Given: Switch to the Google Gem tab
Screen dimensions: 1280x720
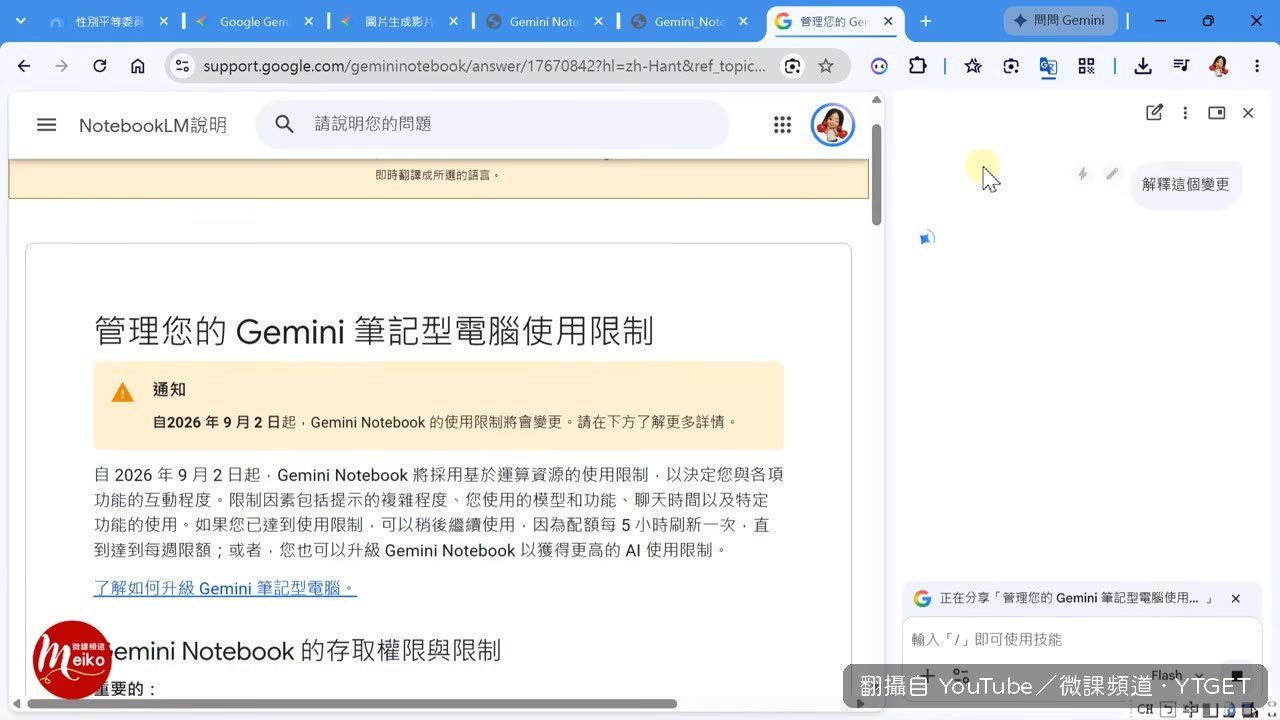Looking at the screenshot, I should click(x=254, y=21).
